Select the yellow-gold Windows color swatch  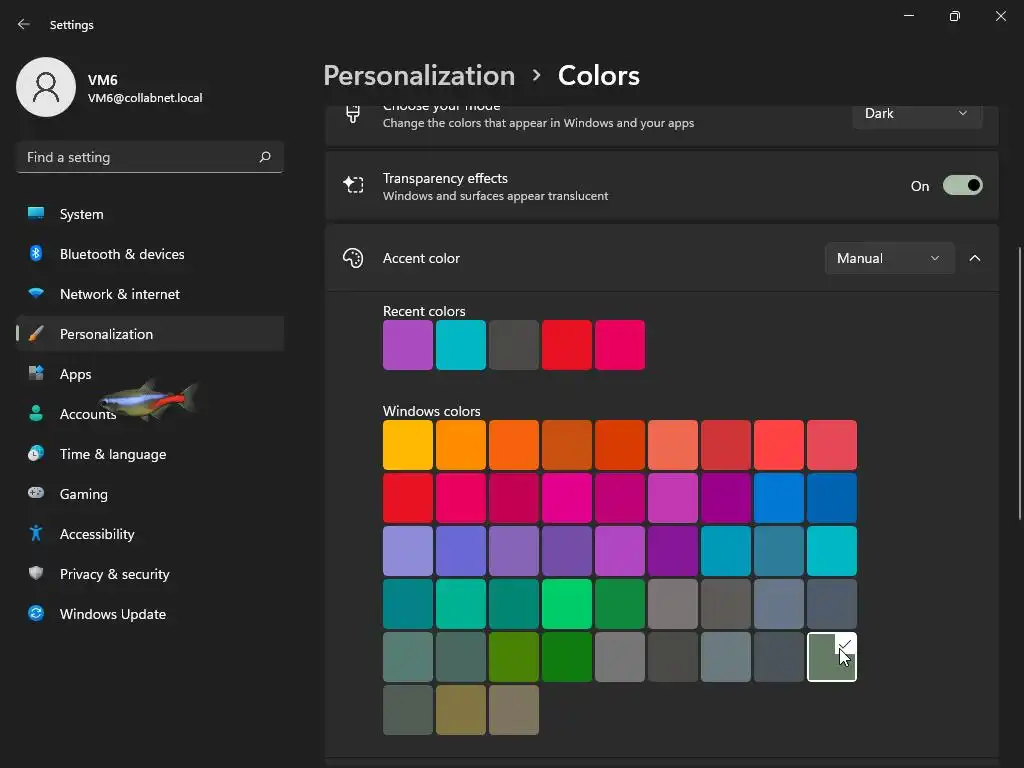coord(408,445)
